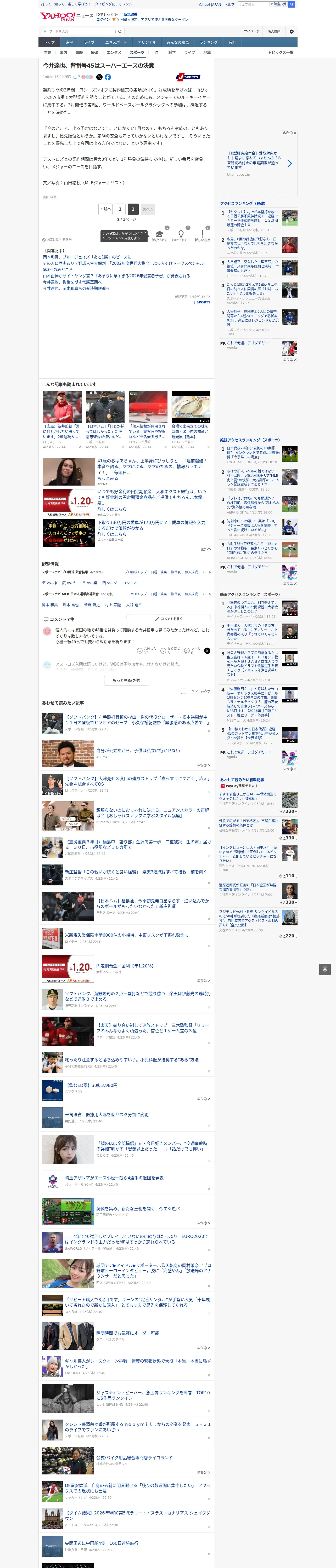Screen dimensions: 336x1568
Task: Select the 国際 category tab
Action: point(79,52)
